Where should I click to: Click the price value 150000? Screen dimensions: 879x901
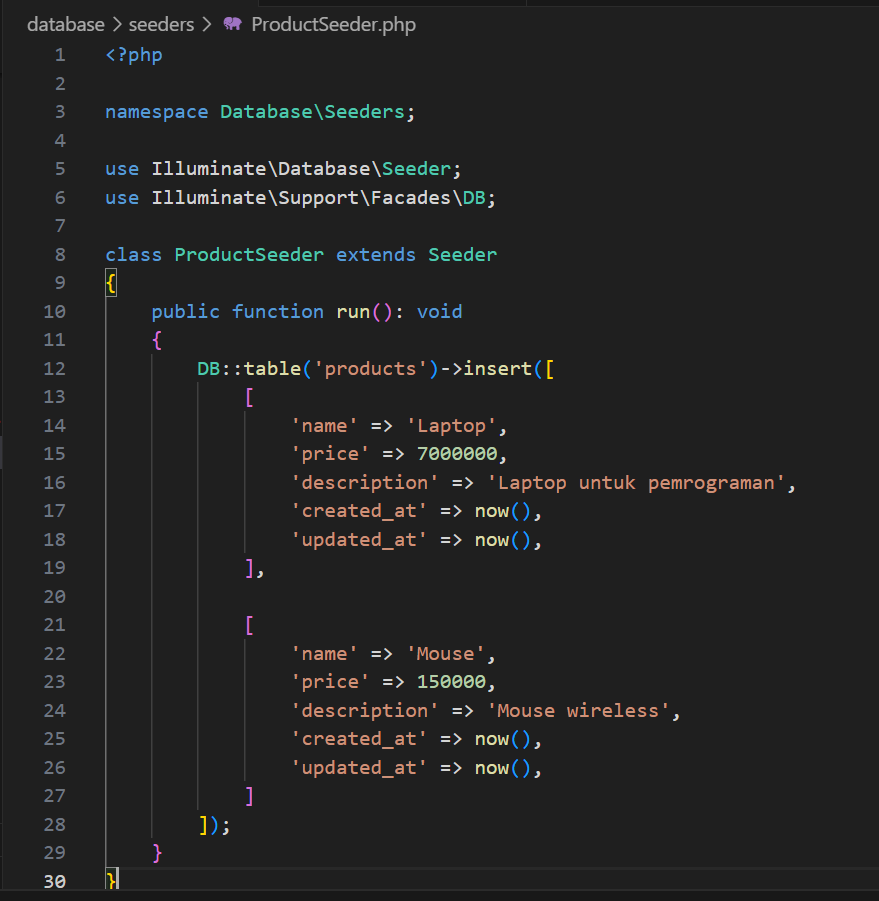(452, 682)
